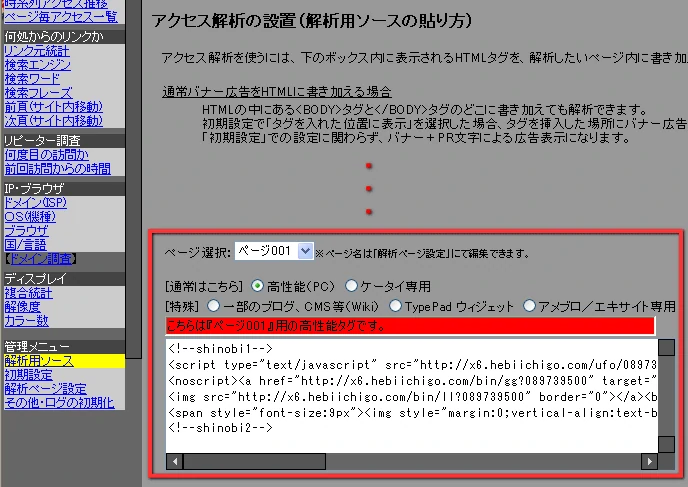This screenshot has height=487, width=688.
Task: Open the ドメイン調査 link
Action: pos(41,259)
